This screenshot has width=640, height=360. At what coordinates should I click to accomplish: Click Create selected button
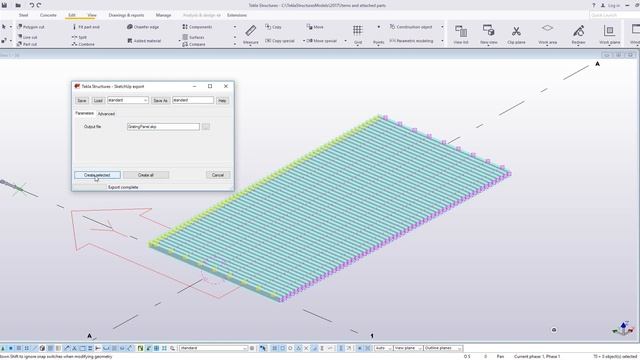(97, 175)
